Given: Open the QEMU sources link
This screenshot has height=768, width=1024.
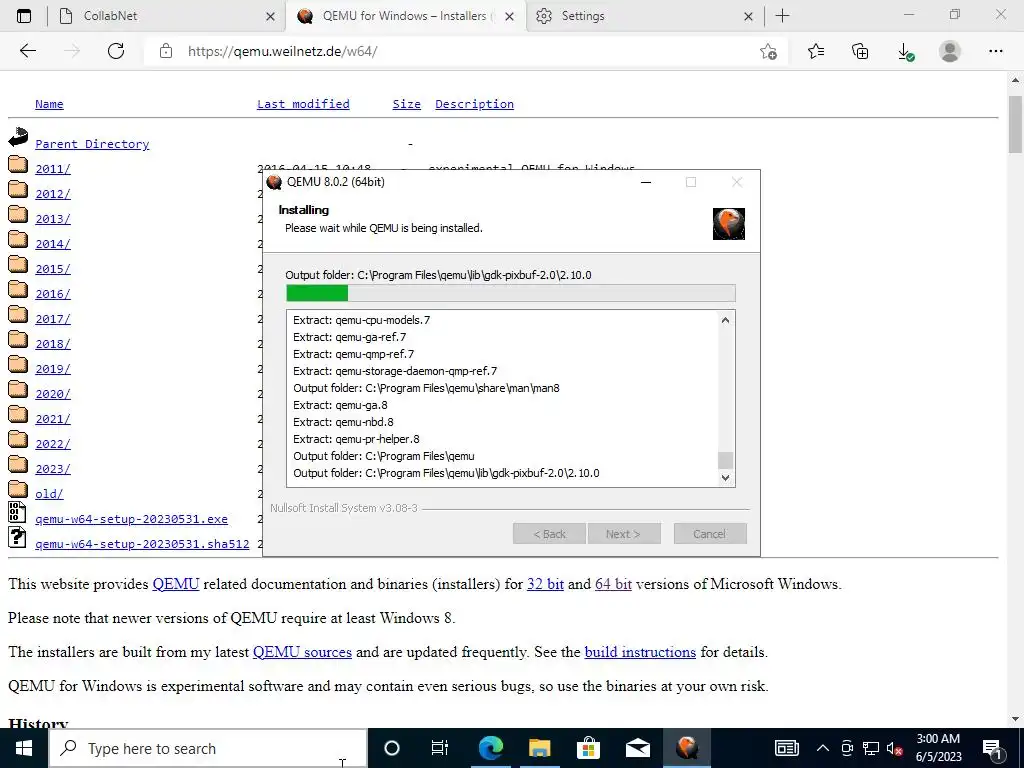Looking at the screenshot, I should [302, 652].
